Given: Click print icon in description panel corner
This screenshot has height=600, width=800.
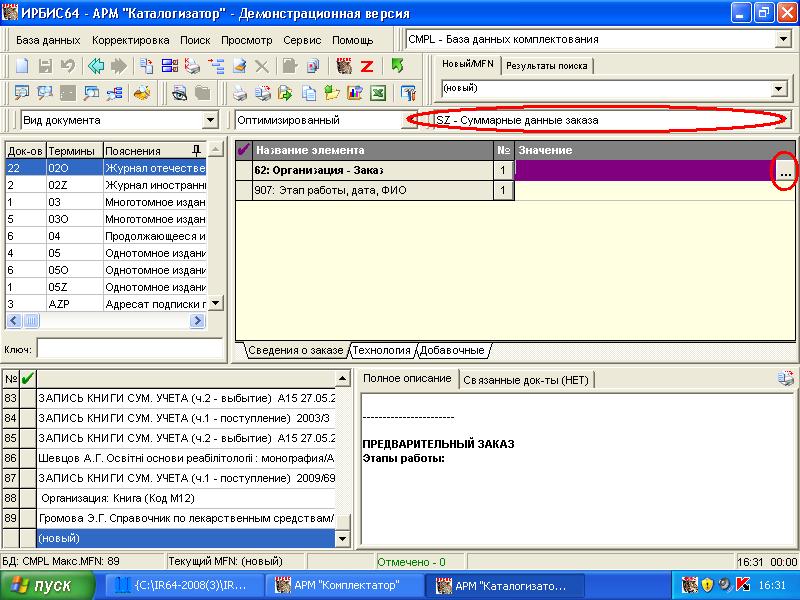Looking at the screenshot, I should (x=787, y=379).
